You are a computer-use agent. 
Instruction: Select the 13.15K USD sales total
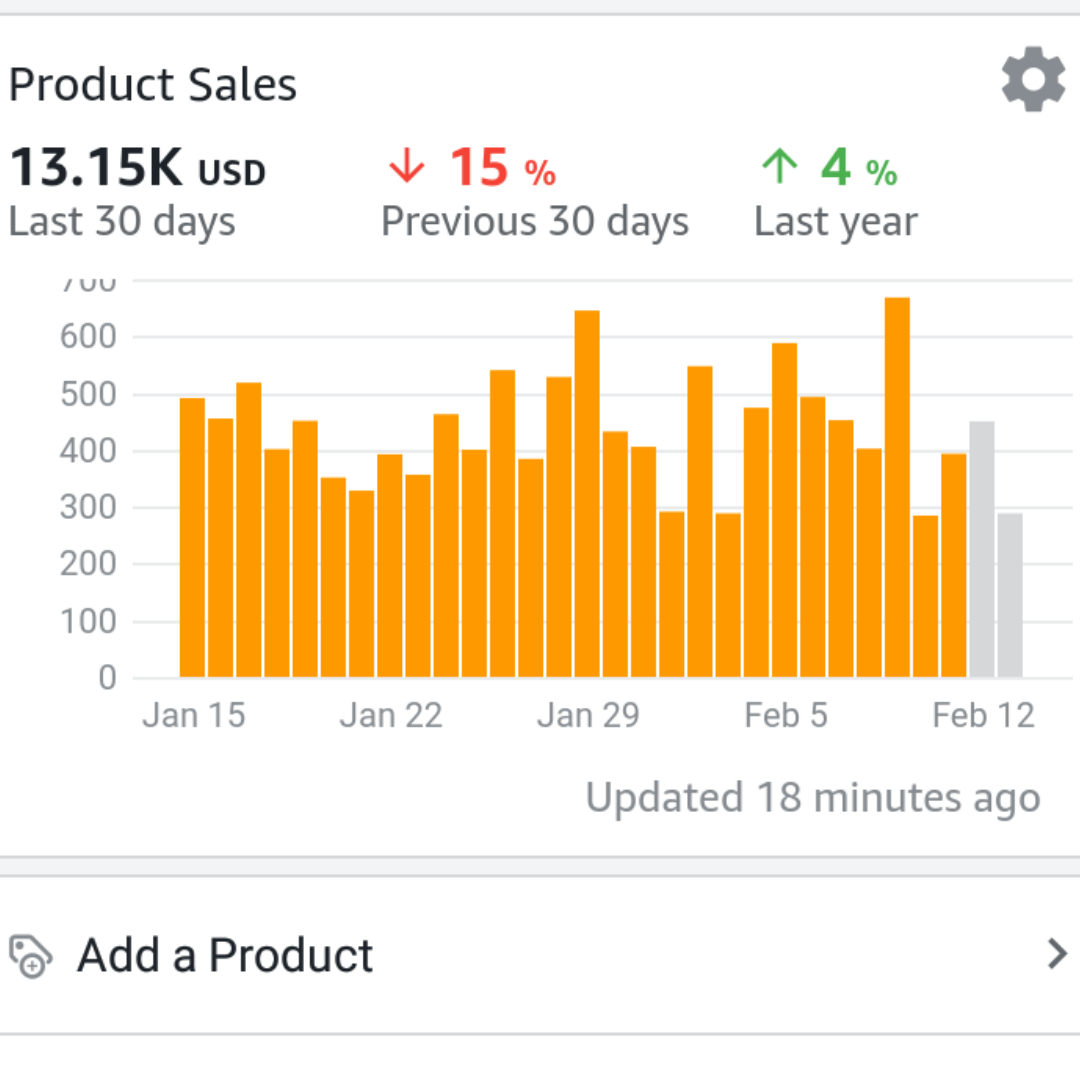pos(137,168)
